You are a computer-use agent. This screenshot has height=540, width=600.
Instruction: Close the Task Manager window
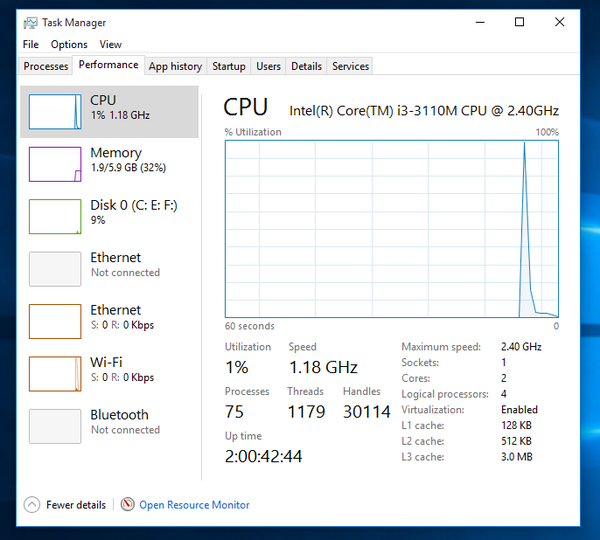559,22
